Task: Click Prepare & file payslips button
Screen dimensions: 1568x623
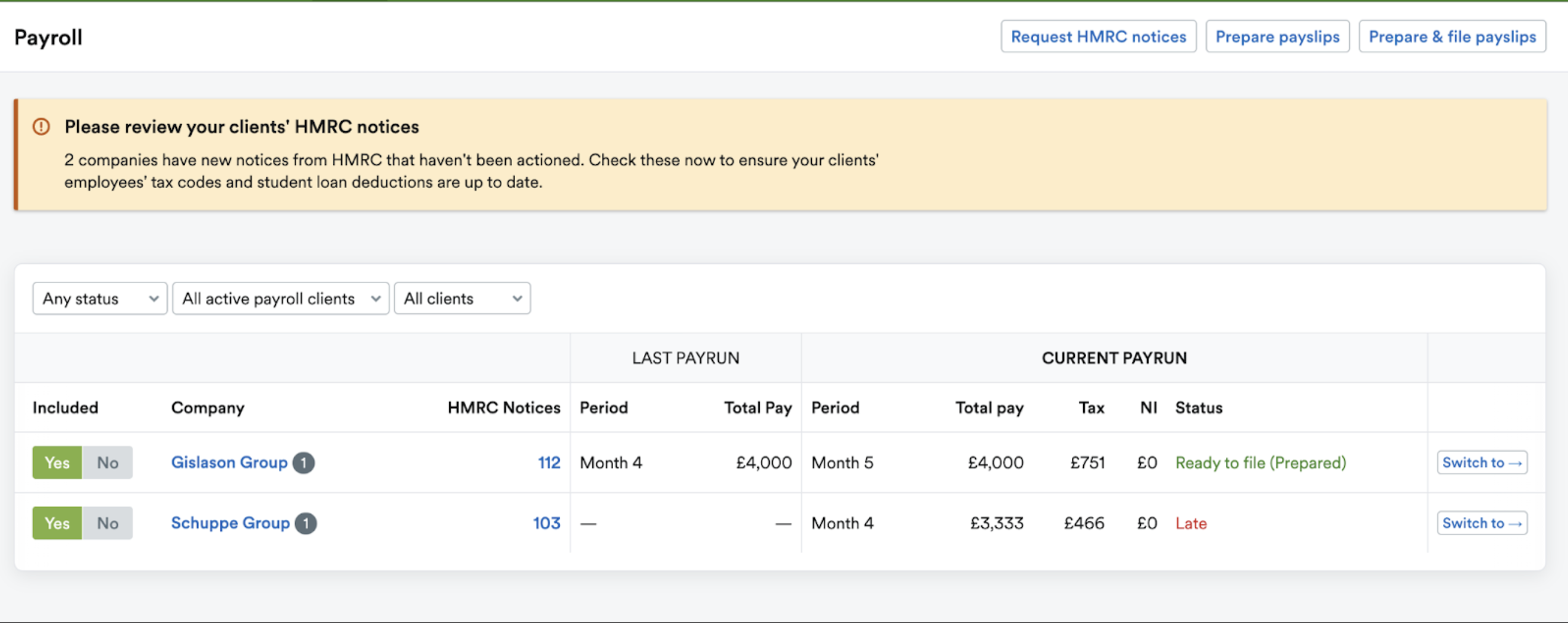Action: pyautogui.click(x=1452, y=37)
